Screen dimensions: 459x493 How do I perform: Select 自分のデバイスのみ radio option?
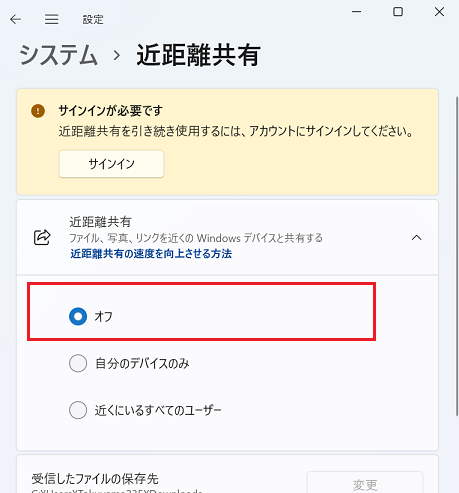(78, 363)
